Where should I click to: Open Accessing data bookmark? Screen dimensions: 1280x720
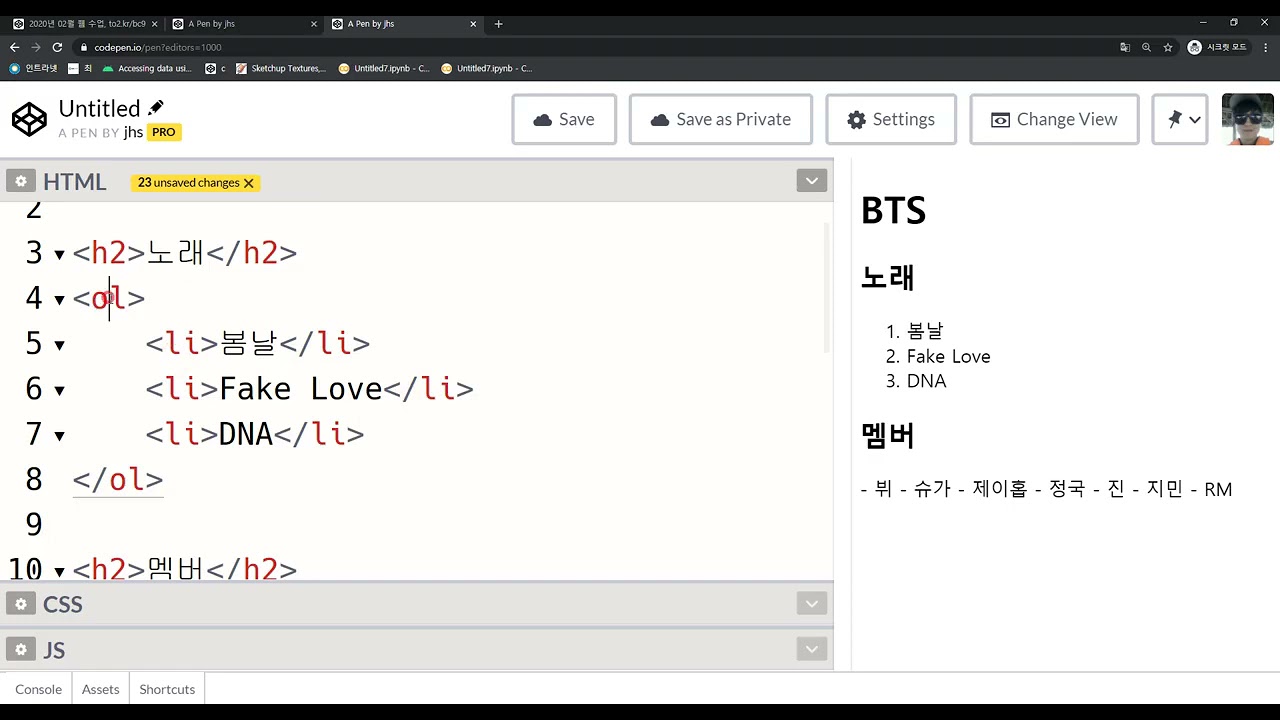click(x=147, y=68)
